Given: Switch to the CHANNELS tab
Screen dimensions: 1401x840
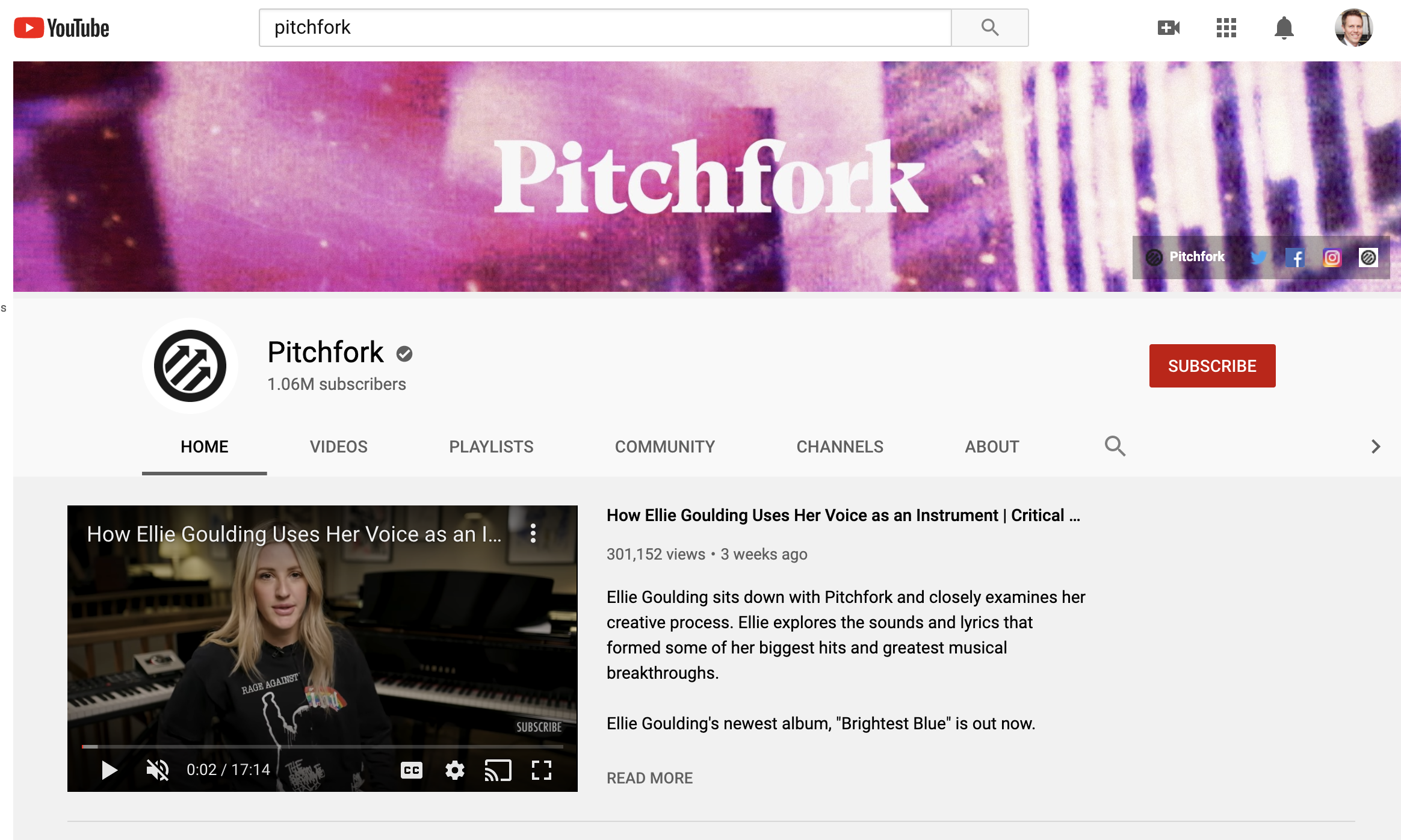Looking at the screenshot, I should [840, 446].
